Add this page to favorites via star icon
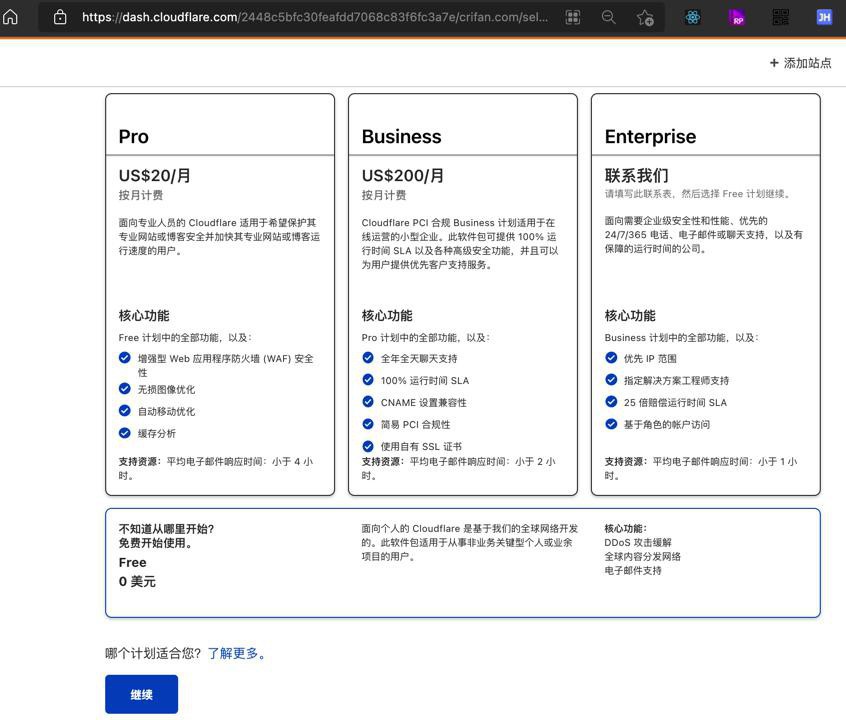The height and width of the screenshot is (720, 846). [645, 18]
